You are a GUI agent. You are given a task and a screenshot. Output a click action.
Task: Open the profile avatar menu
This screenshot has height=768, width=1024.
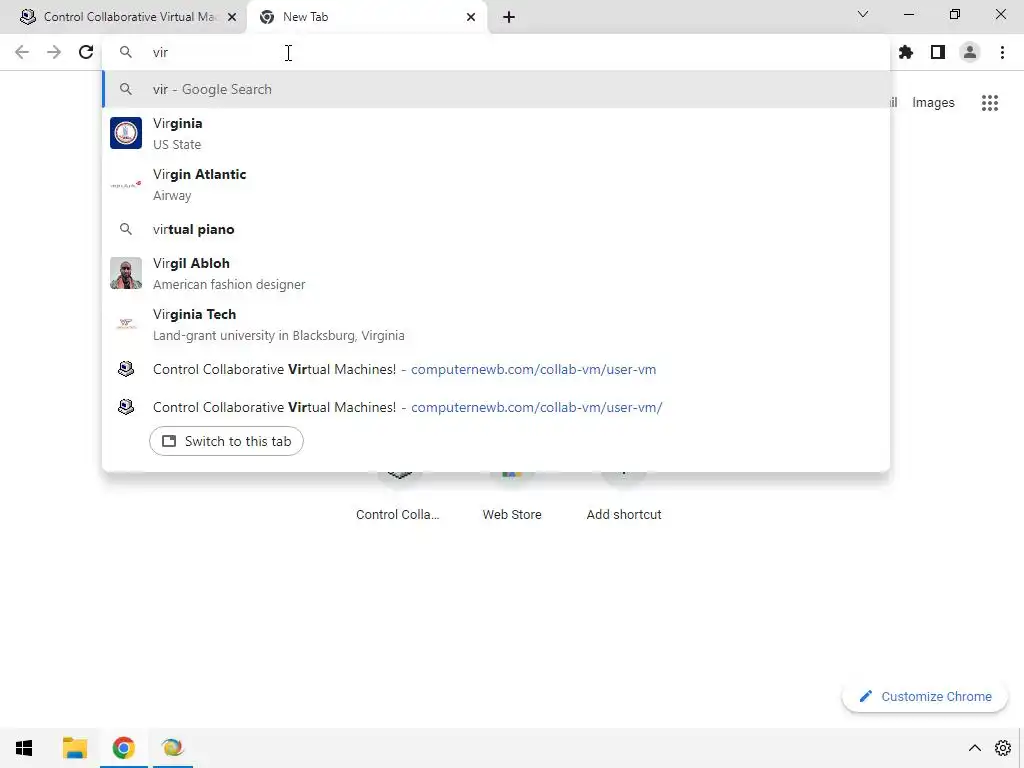(970, 52)
